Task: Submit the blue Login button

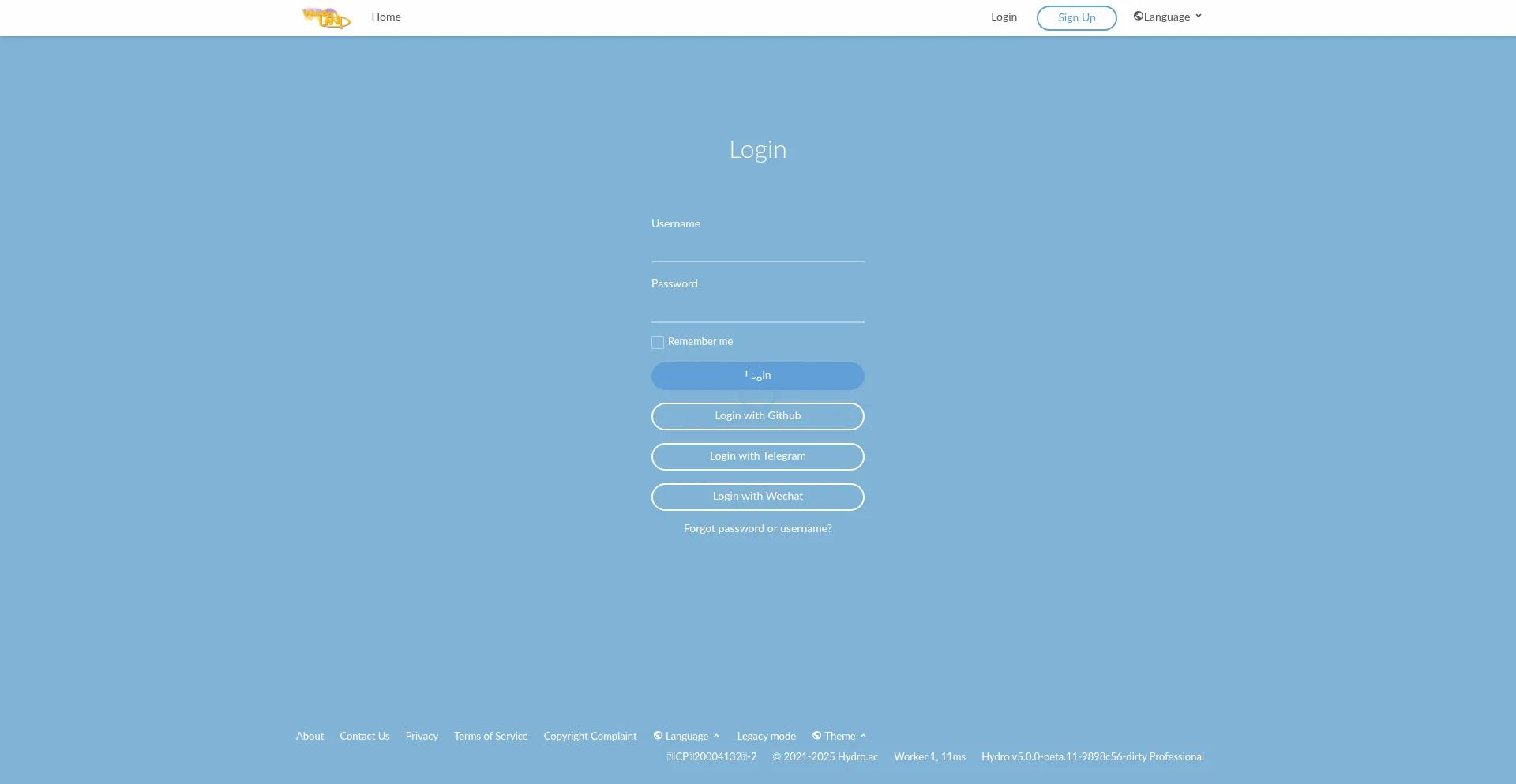Action: coord(757,376)
